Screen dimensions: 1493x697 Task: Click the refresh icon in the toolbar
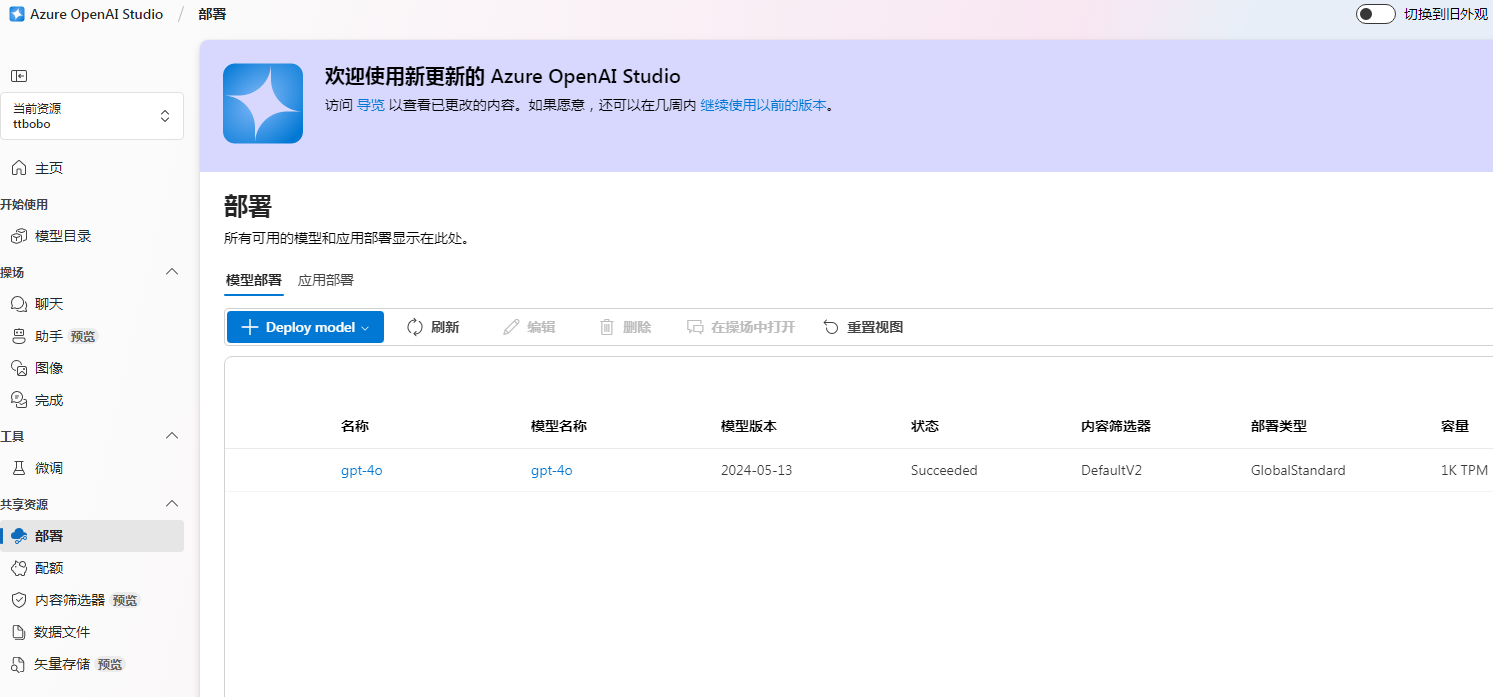(415, 327)
